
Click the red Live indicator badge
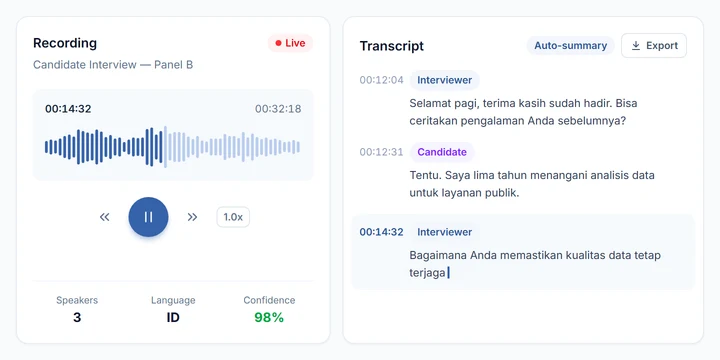290,43
